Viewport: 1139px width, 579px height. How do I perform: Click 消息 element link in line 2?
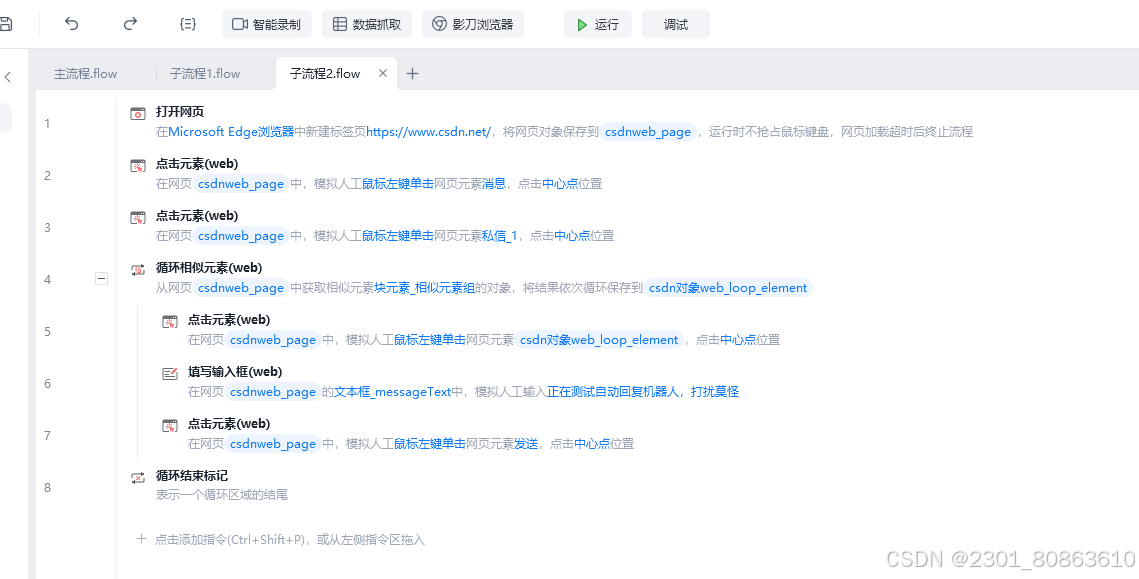pos(494,184)
